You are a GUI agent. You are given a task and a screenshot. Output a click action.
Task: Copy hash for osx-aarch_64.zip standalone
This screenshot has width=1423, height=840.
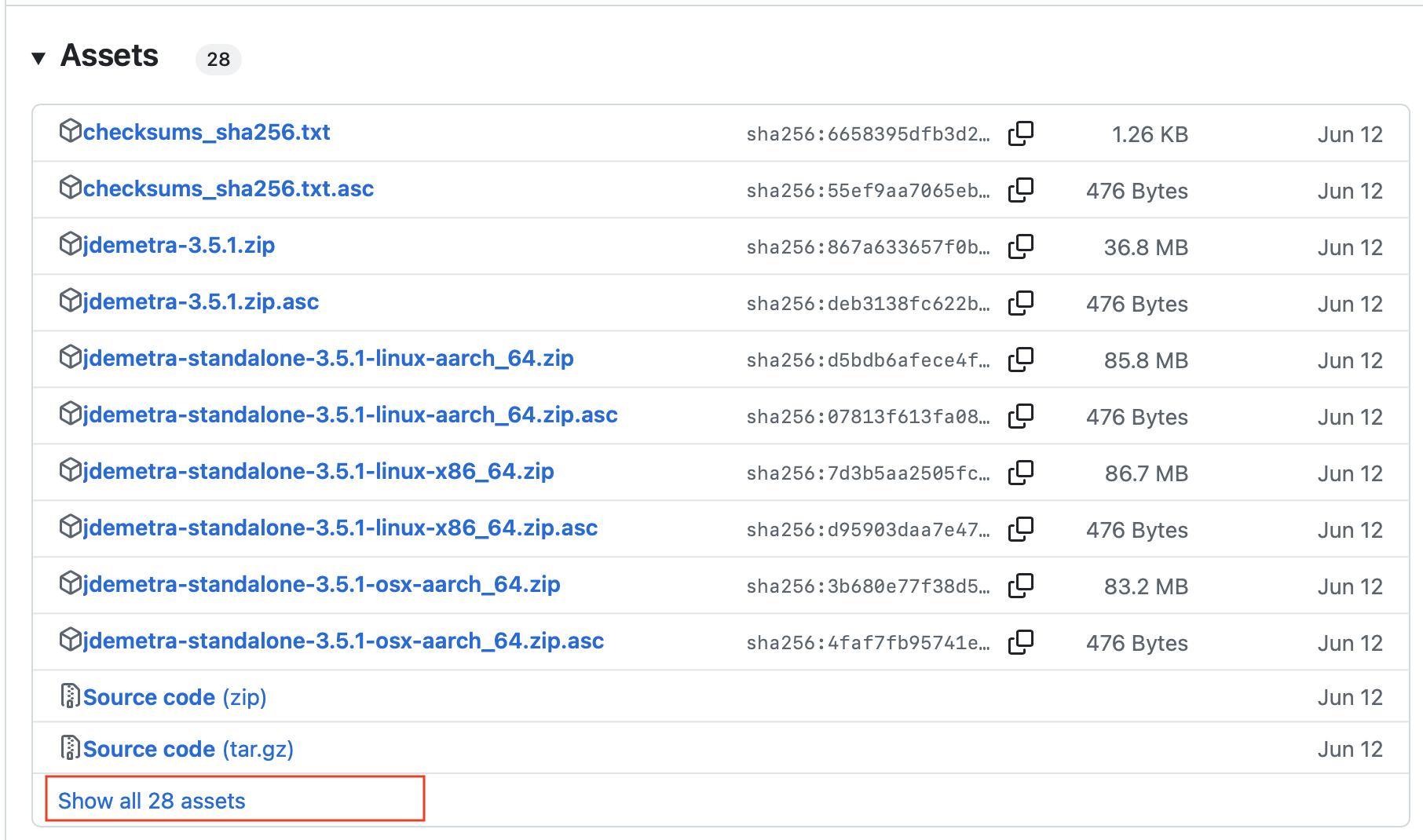pyautogui.click(x=1020, y=586)
